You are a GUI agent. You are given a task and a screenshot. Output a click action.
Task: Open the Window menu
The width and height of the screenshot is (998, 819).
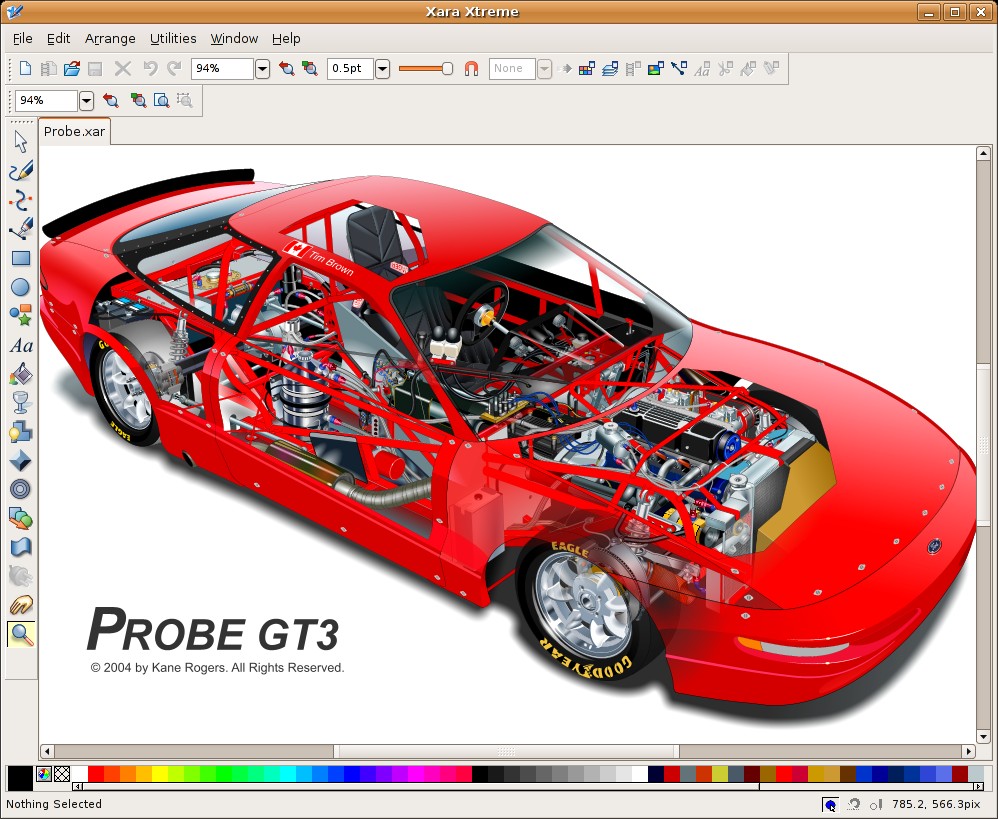tap(234, 38)
